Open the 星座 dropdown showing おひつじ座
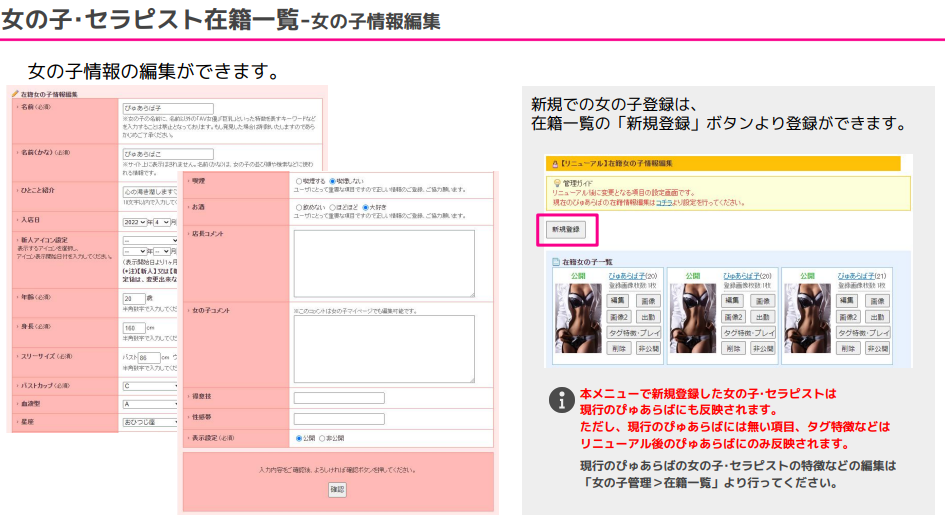This screenshot has height=528, width=945. coord(150,423)
